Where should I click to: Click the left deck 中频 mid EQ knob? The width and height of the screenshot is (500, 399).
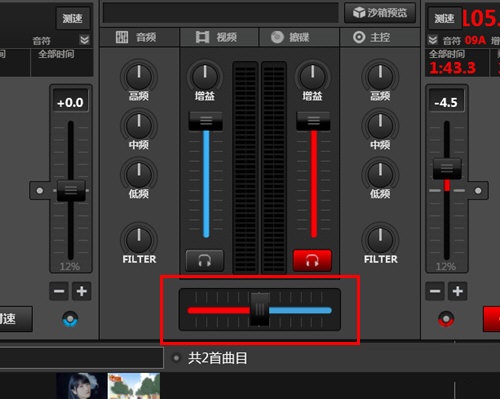[x=139, y=126]
